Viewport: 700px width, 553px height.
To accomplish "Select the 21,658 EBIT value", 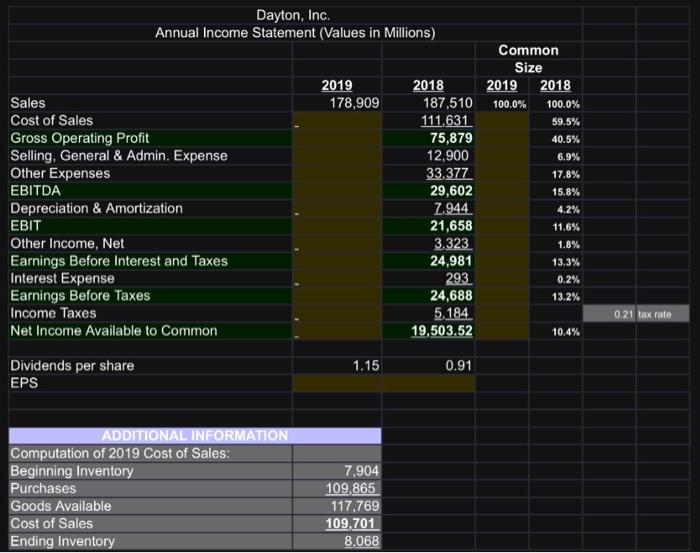I will [x=451, y=226].
